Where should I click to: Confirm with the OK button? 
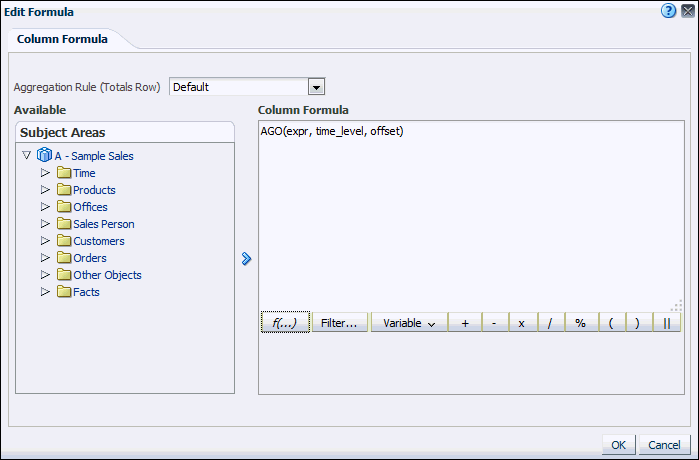(618, 445)
